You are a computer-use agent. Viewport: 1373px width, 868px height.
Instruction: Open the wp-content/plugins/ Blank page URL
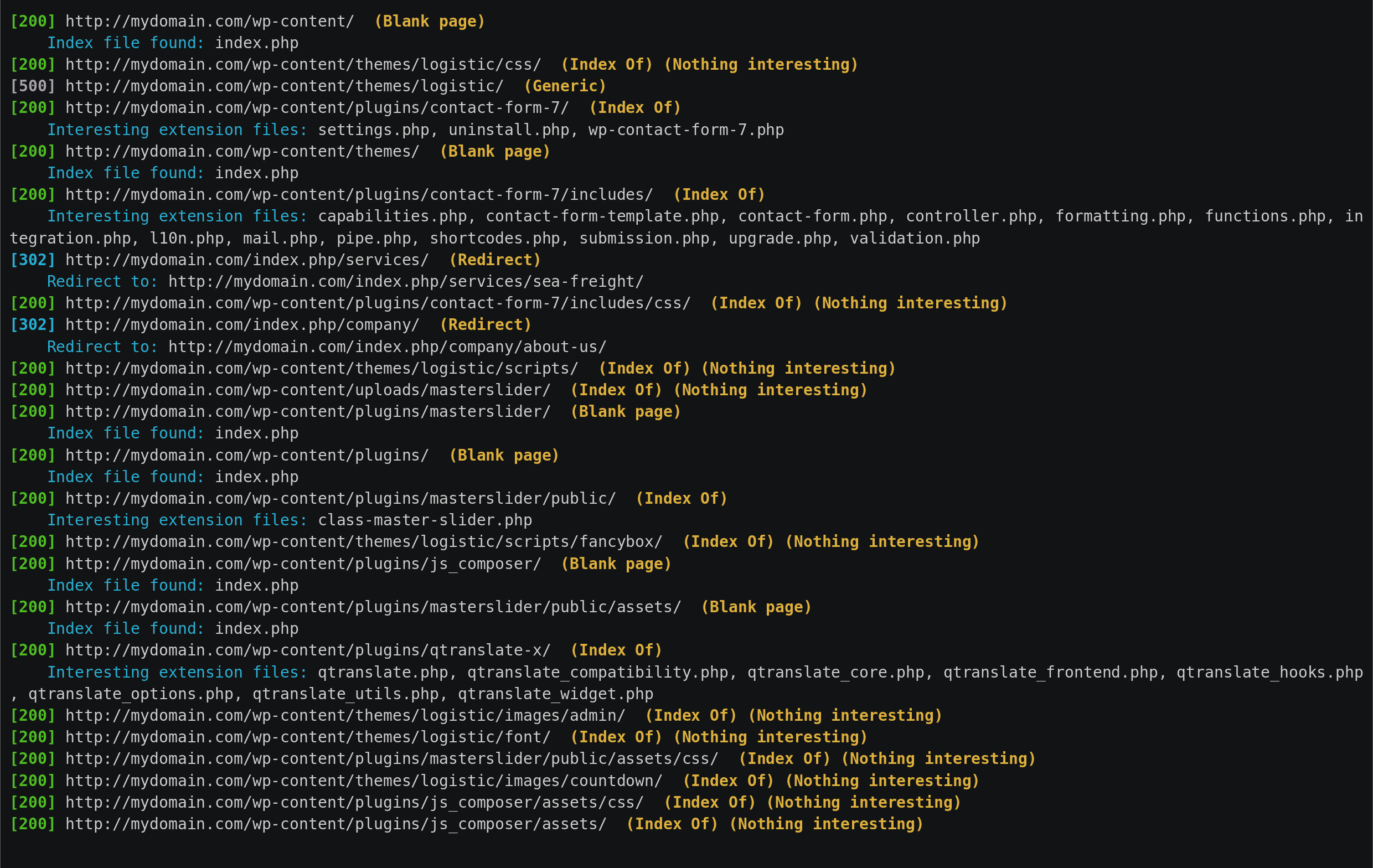pyautogui.click(x=247, y=456)
